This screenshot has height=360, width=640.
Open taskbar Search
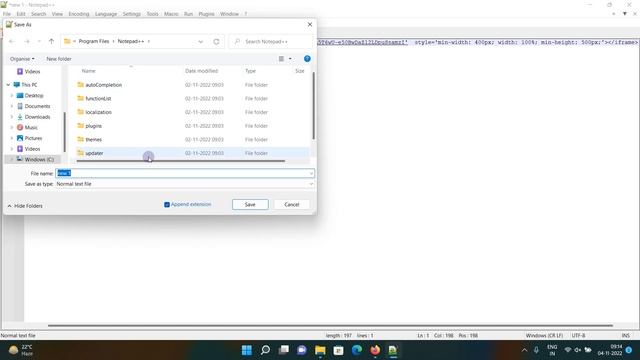(x=265, y=350)
